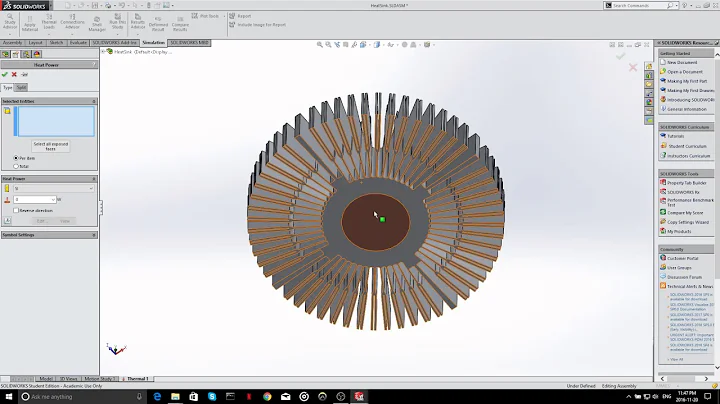
Task: Click Run This Study
Action: (118, 21)
